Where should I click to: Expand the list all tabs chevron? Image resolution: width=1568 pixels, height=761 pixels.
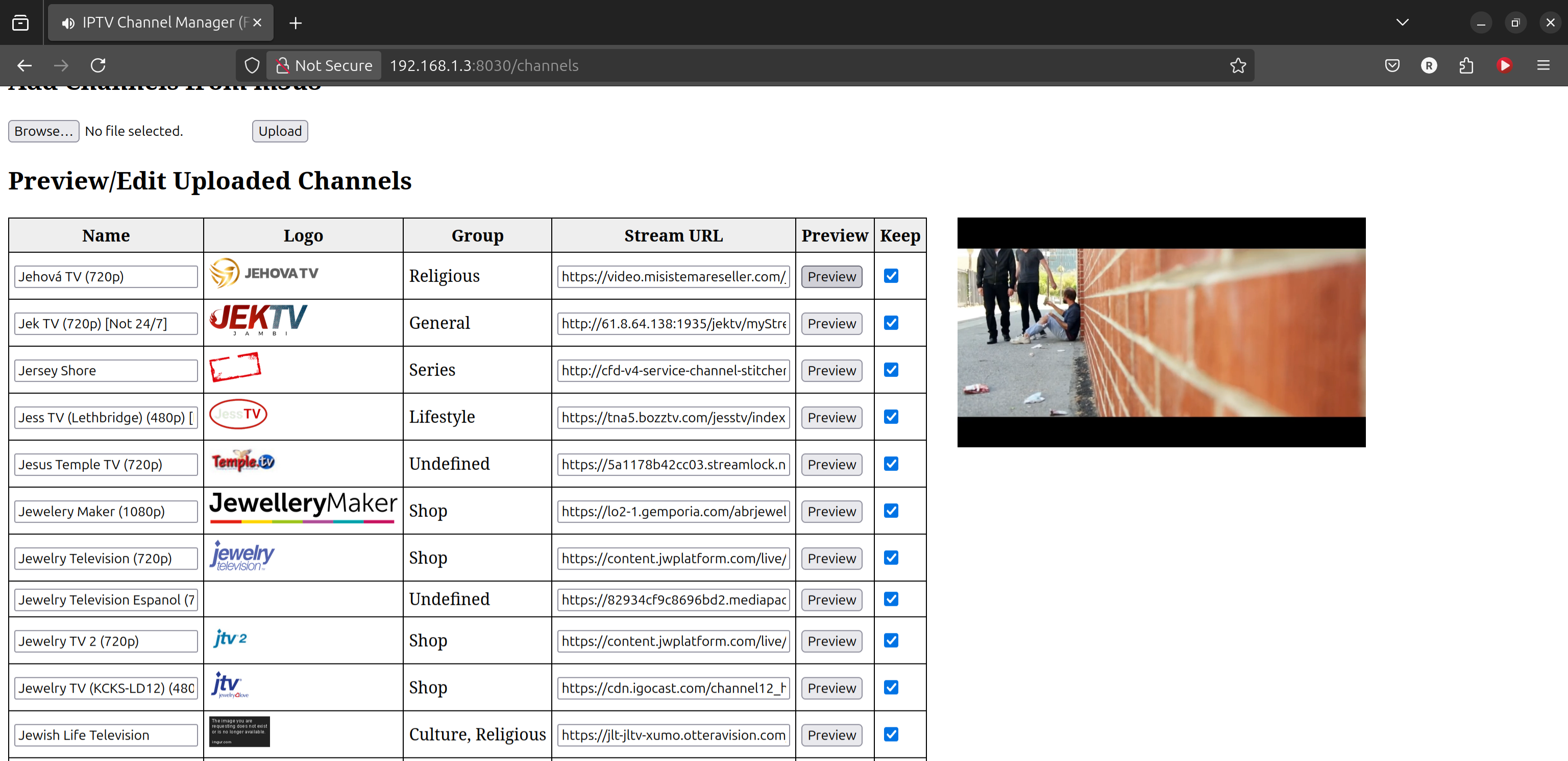coord(1403,22)
